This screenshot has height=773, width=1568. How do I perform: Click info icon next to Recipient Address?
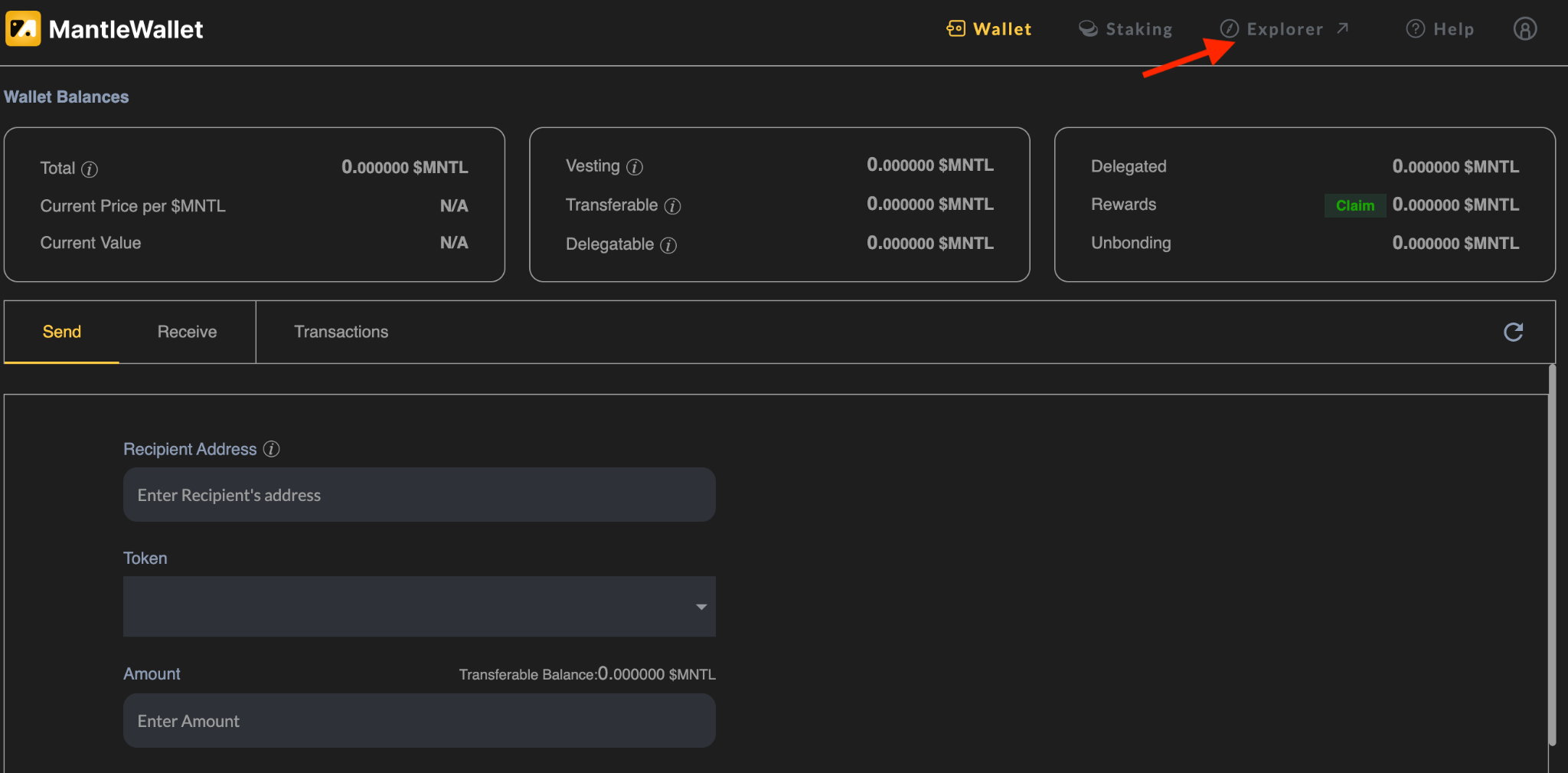[271, 449]
